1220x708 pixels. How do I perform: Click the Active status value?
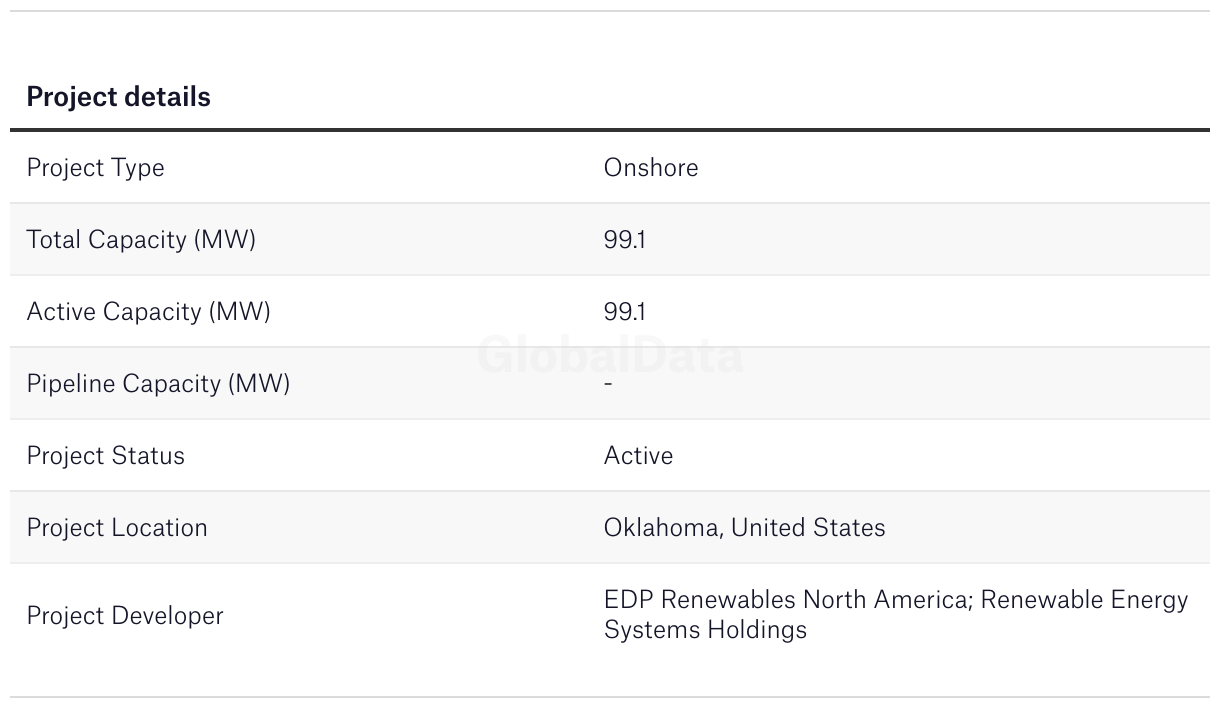coord(638,455)
